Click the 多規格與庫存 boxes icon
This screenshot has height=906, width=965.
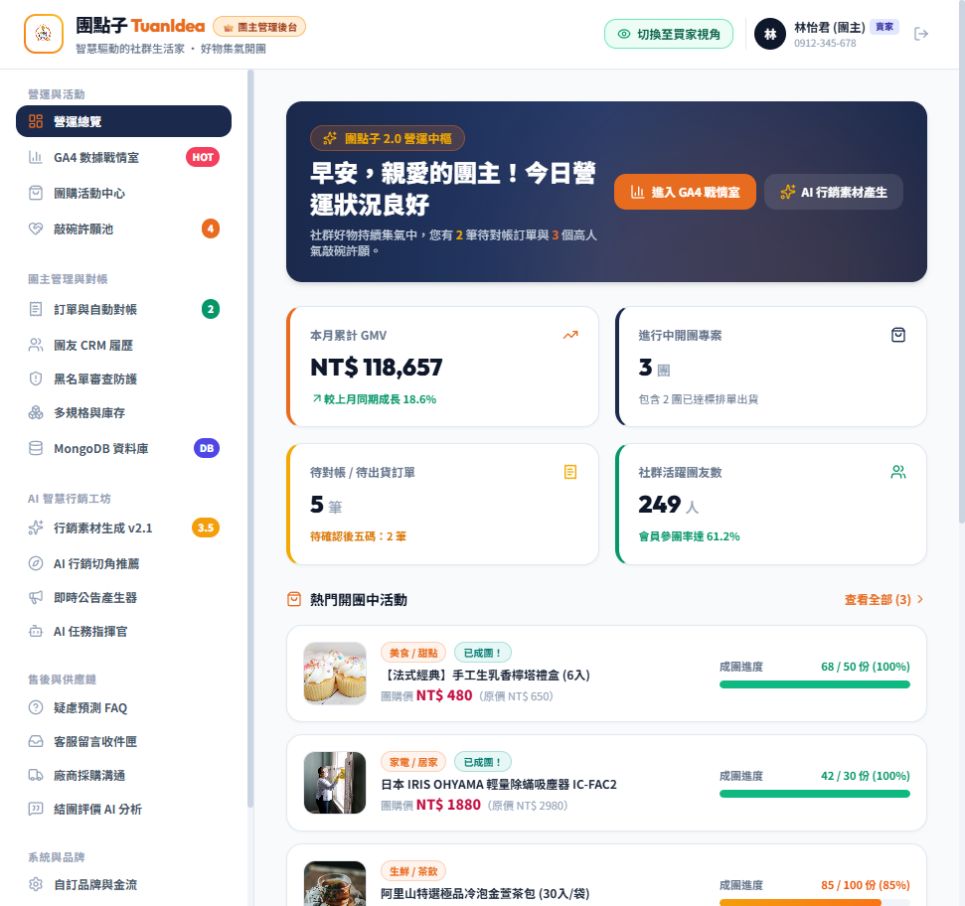pyautogui.click(x=36, y=412)
